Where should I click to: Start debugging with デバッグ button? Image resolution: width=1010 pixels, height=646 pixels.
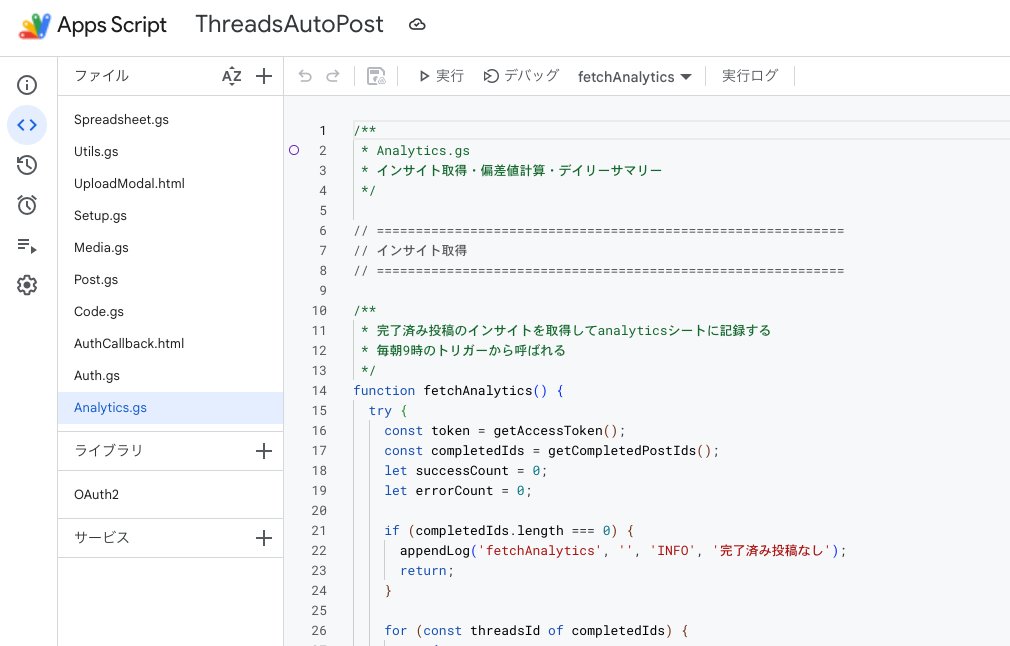click(x=521, y=76)
